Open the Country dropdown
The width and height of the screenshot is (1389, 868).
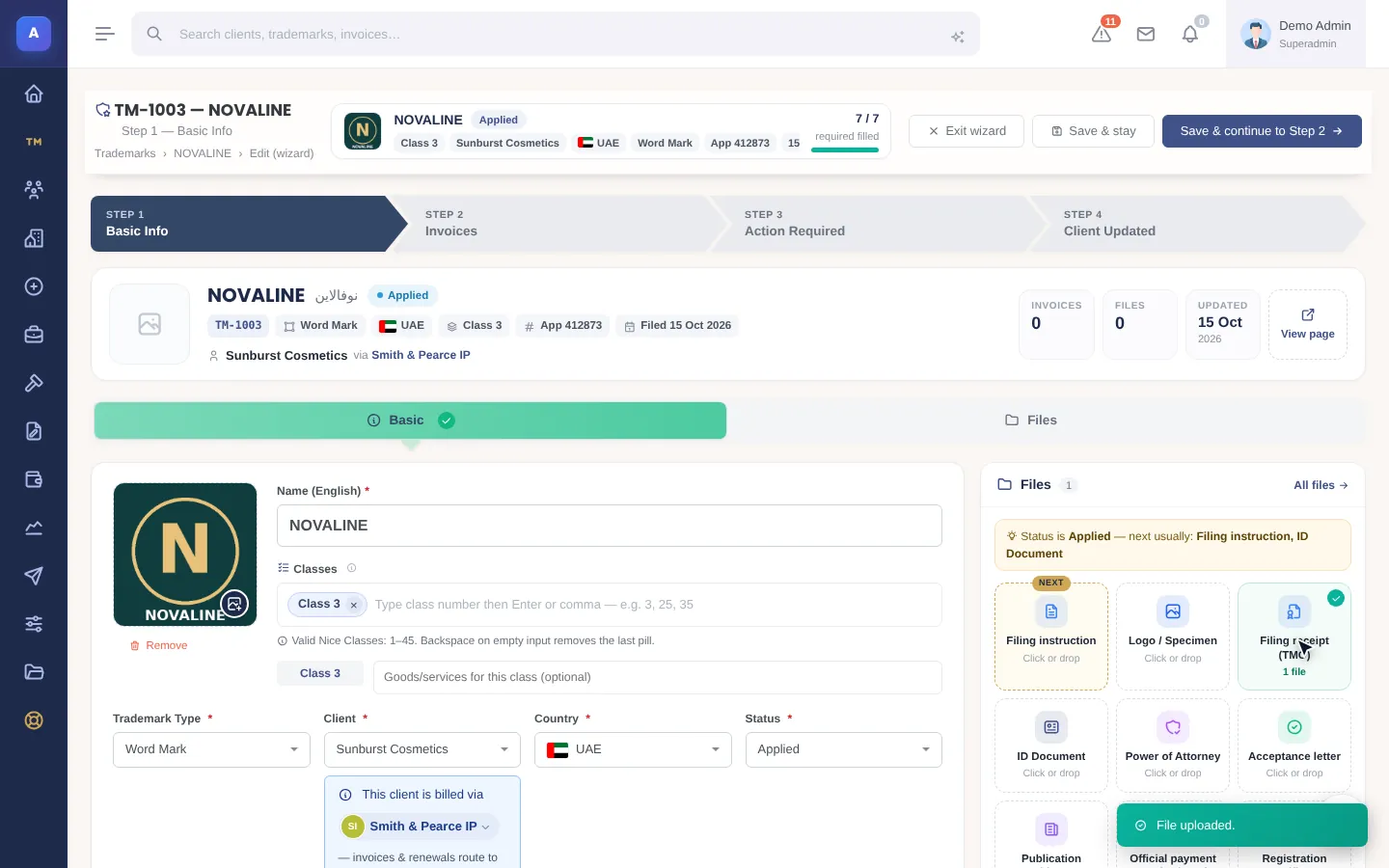coord(633,749)
